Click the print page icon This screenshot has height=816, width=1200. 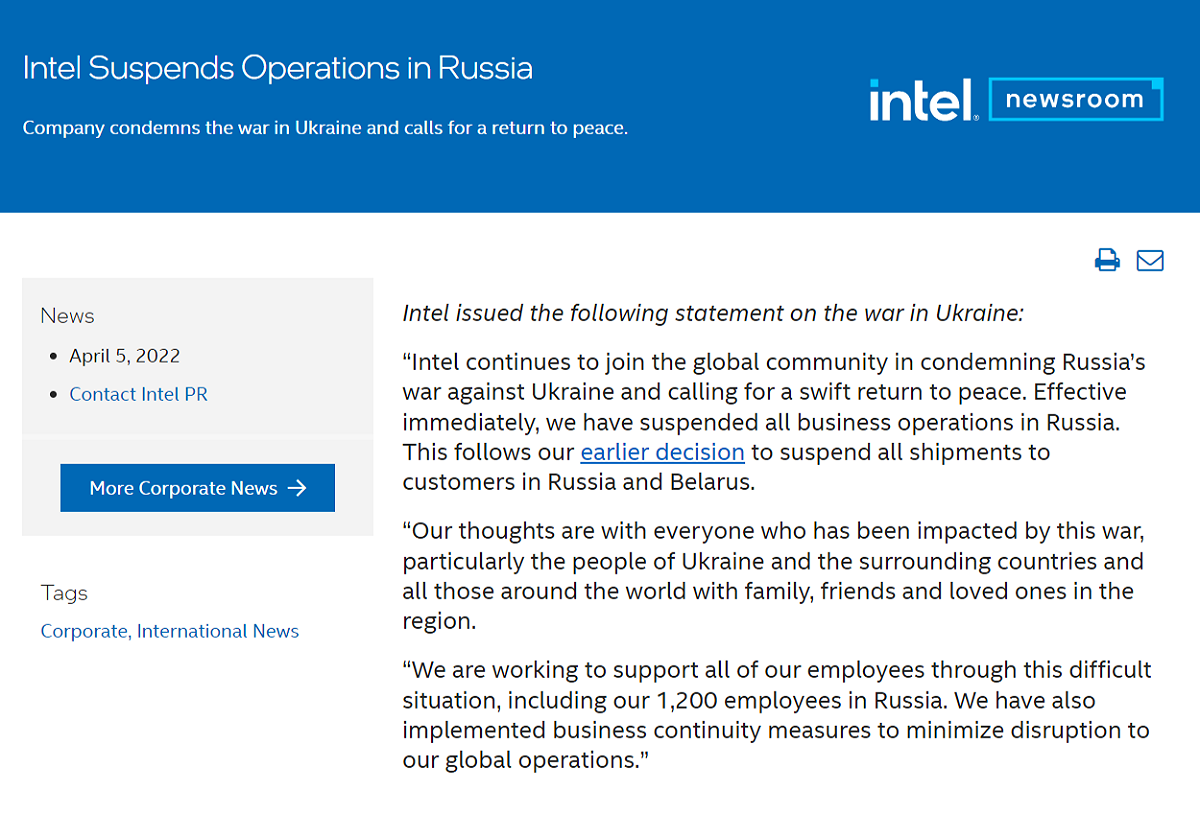pyautogui.click(x=1107, y=260)
